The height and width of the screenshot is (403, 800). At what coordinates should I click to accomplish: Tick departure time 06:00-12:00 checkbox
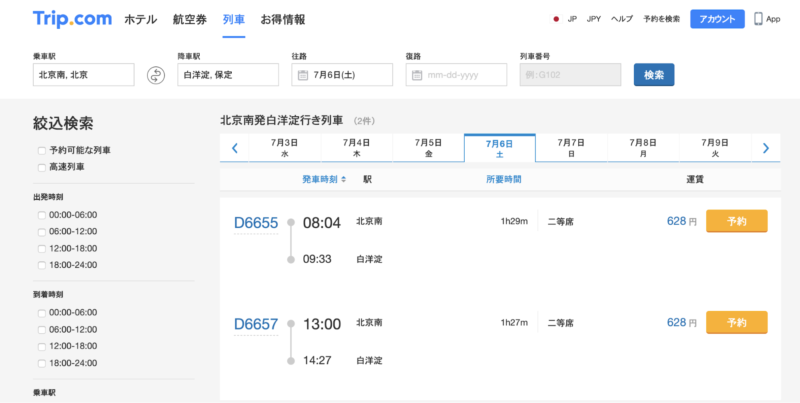click(x=41, y=231)
